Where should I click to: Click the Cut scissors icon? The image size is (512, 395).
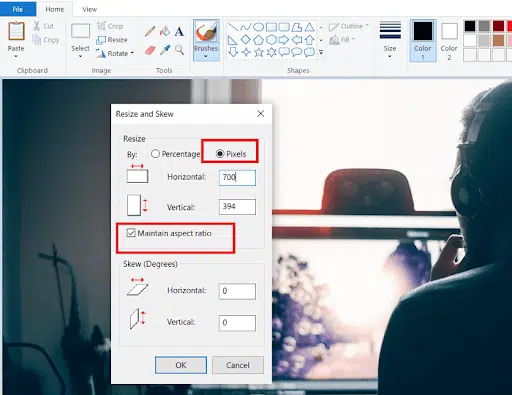pos(37,26)
